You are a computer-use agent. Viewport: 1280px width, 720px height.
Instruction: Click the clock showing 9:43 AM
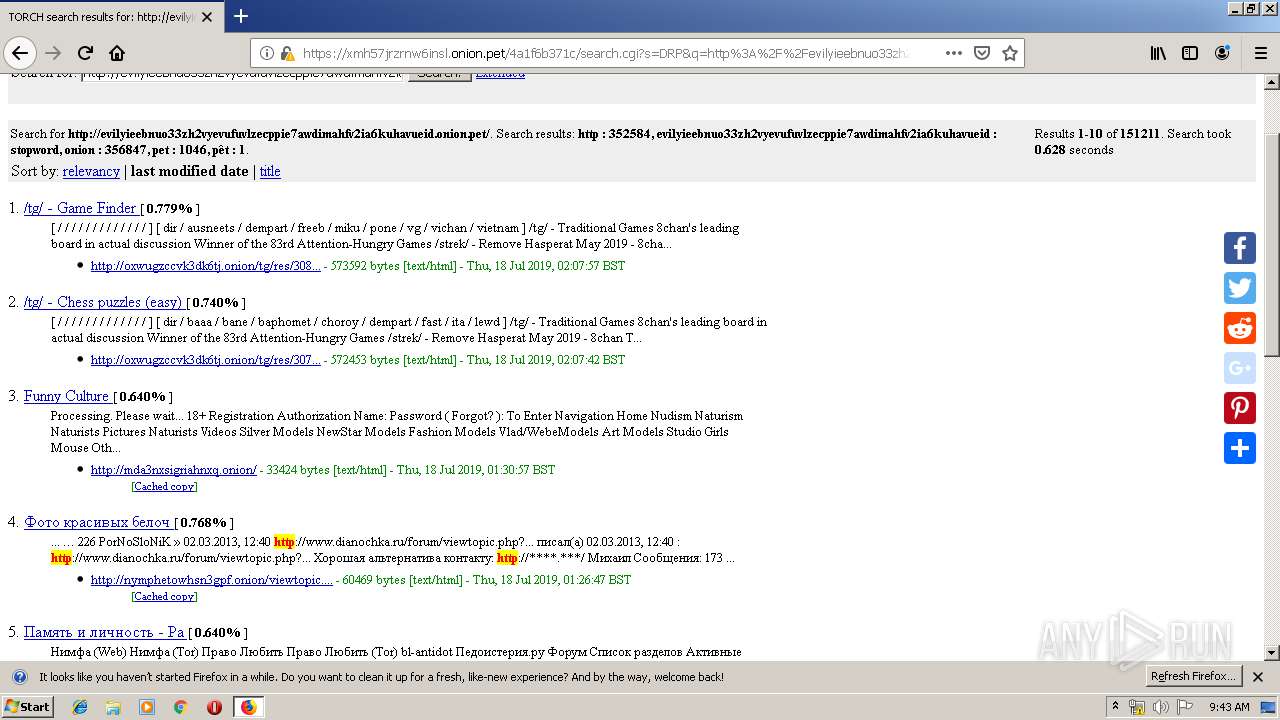(1229, 707)
